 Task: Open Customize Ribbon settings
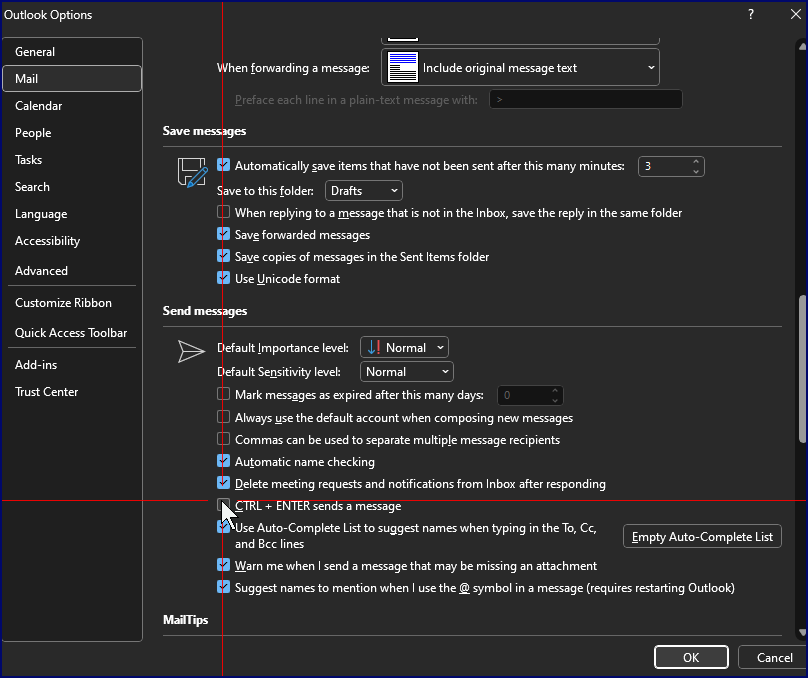click(72, 302)
